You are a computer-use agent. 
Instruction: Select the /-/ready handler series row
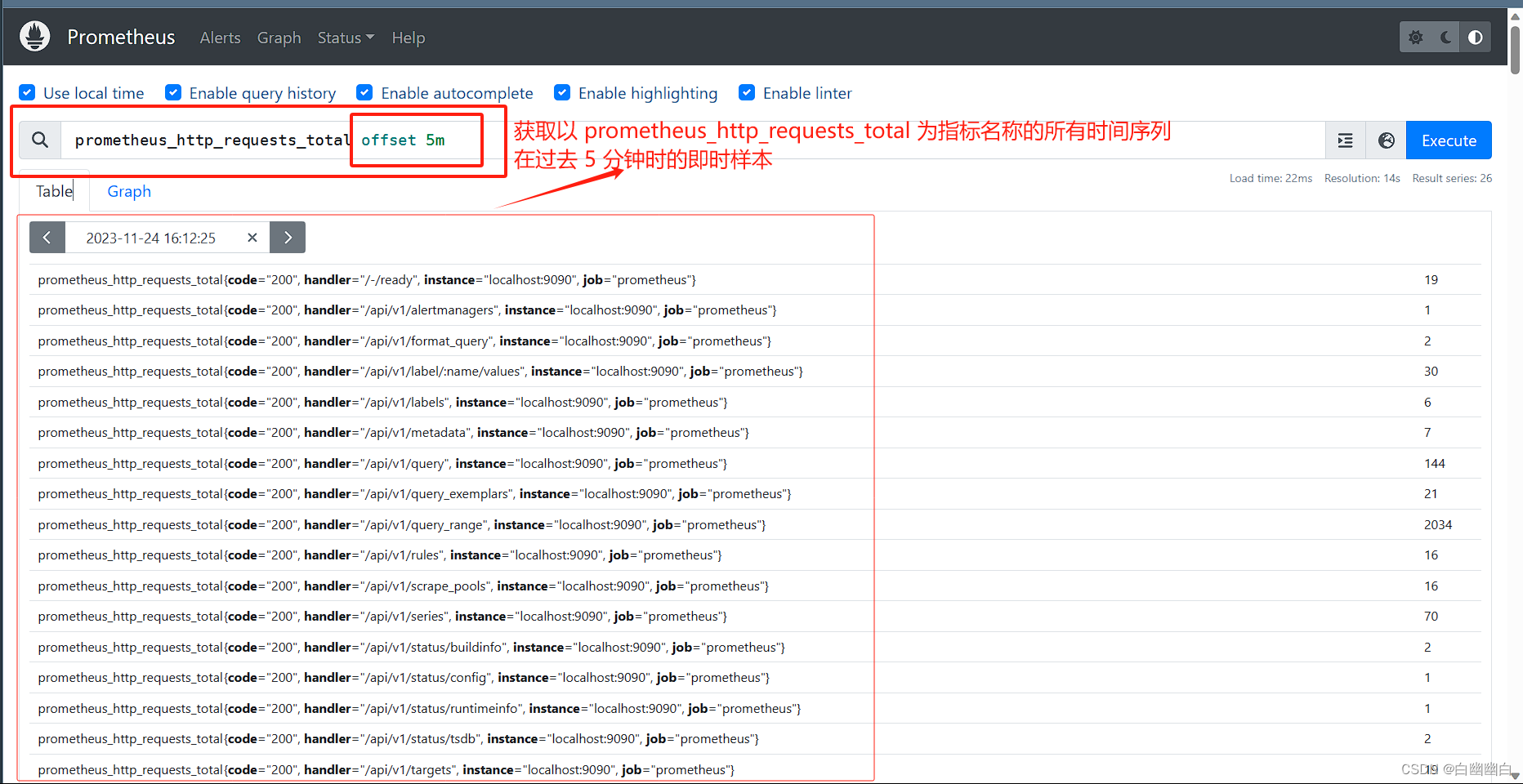[x=755, y=279]
